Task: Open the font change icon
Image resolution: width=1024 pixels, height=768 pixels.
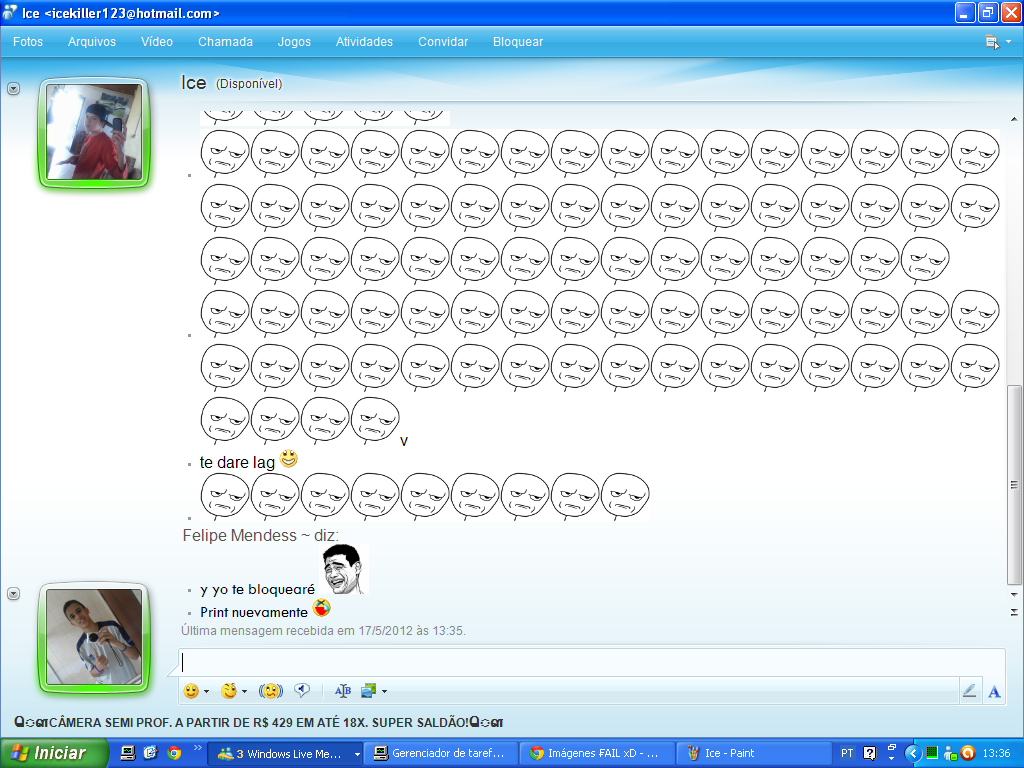Action: [343, 691]
